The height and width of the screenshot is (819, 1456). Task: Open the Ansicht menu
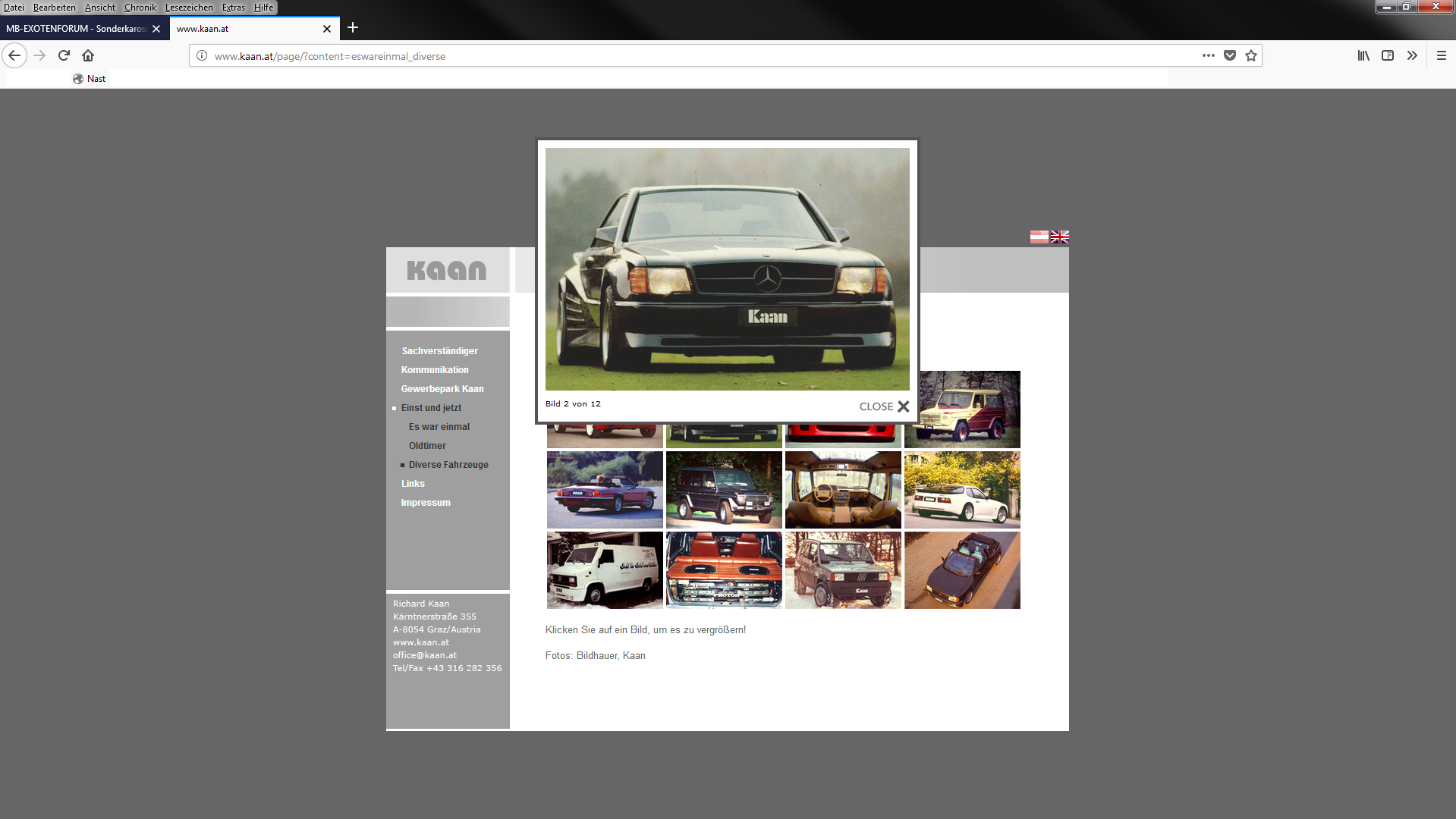pos(100,8)
